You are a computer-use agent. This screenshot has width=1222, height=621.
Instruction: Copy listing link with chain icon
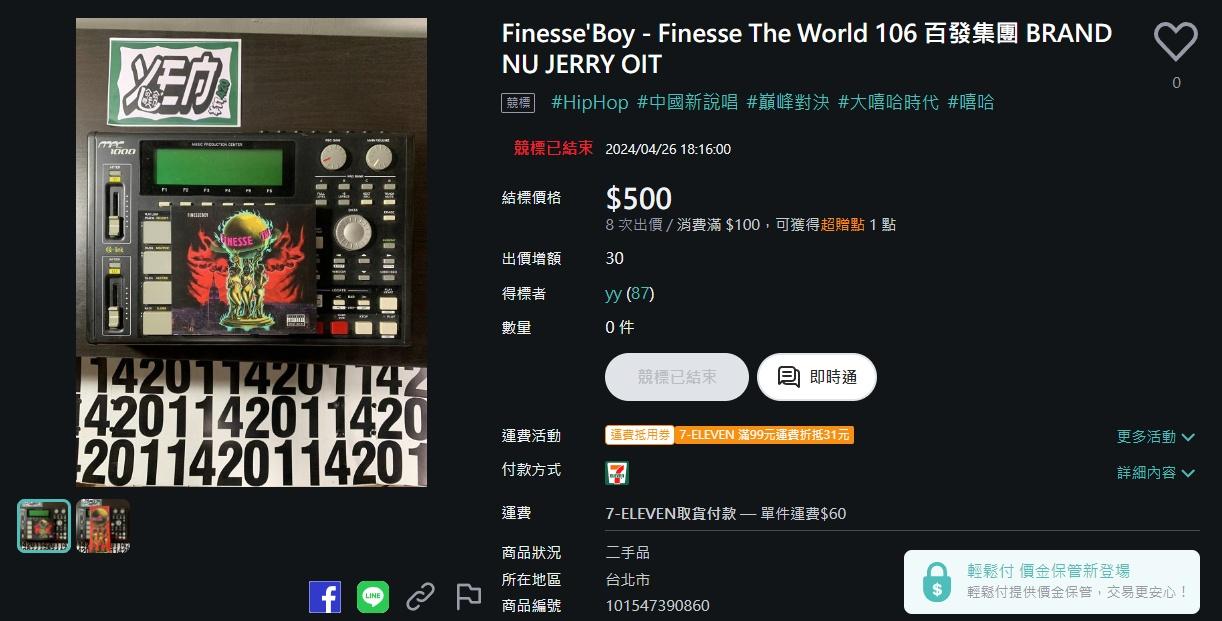coord(420,597)
